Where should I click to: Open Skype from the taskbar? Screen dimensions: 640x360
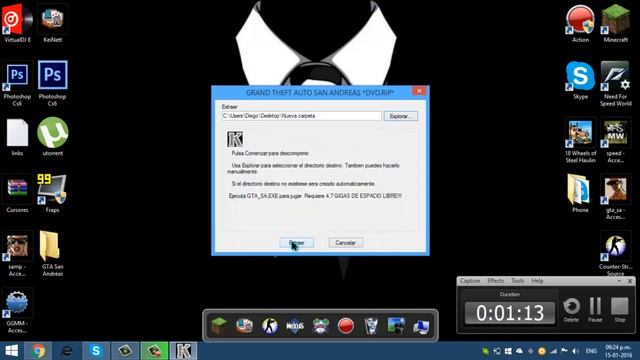click(96, 351)
